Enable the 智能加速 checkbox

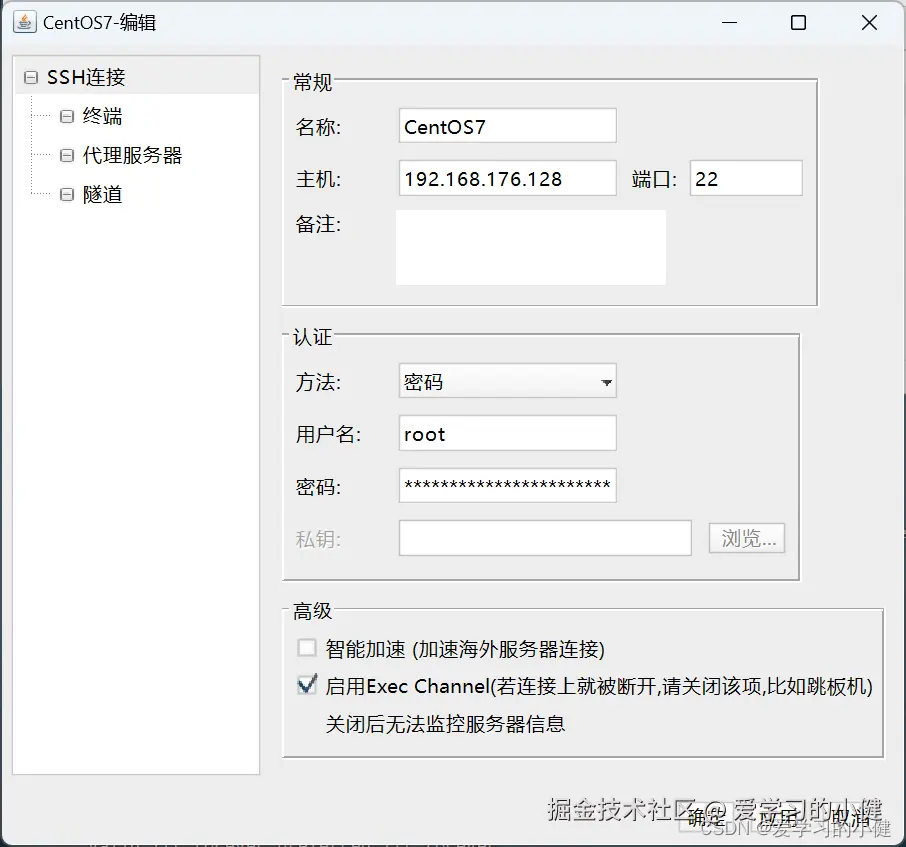point(307,648)
